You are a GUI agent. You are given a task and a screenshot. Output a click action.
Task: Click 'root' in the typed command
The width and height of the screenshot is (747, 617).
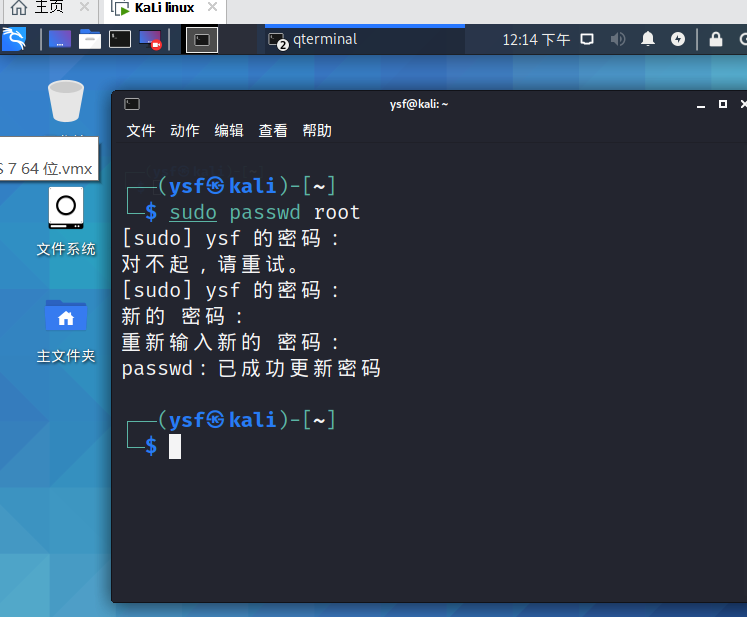pos(337,212)
